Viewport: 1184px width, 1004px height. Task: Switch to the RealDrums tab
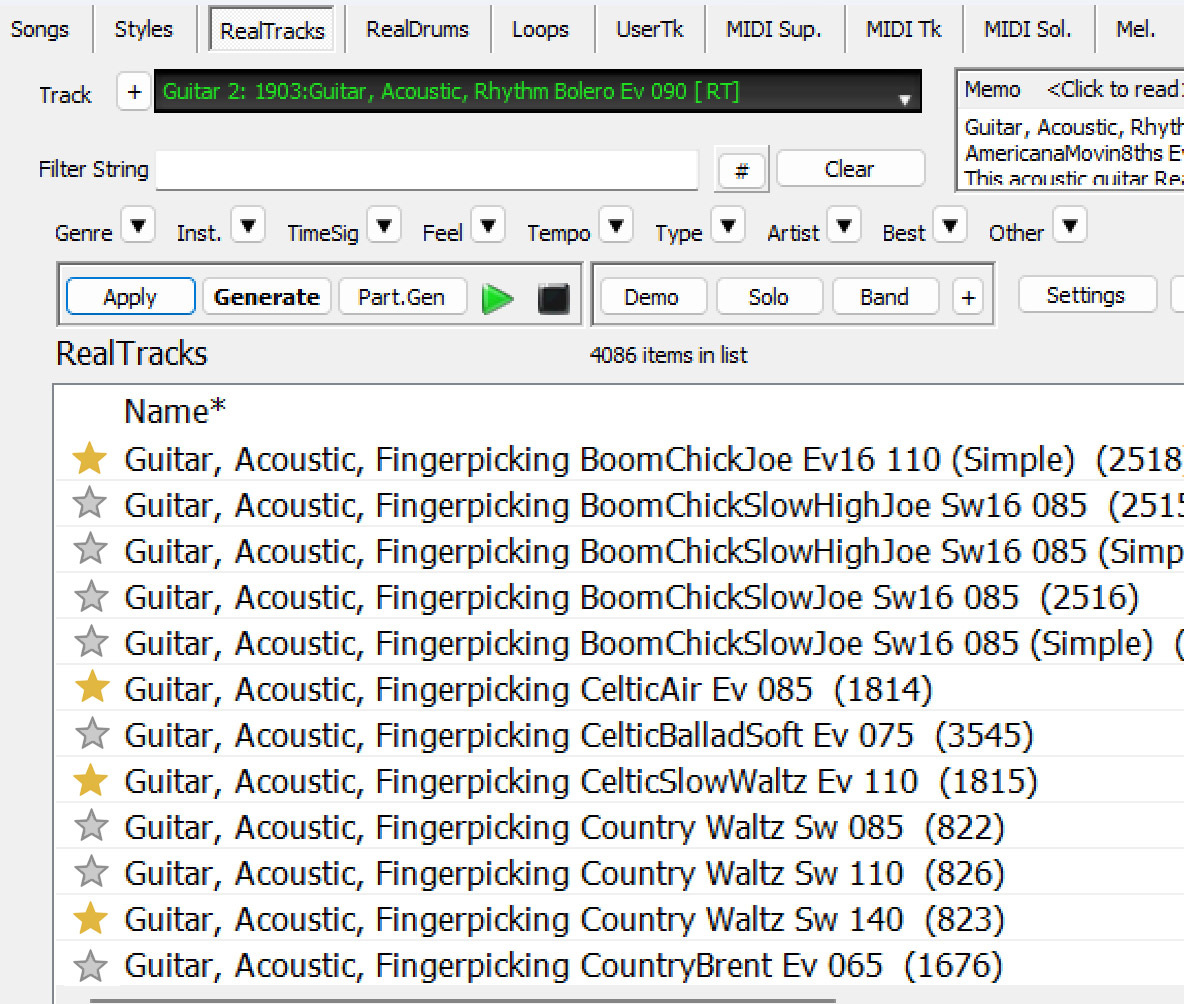pos(417,29)
